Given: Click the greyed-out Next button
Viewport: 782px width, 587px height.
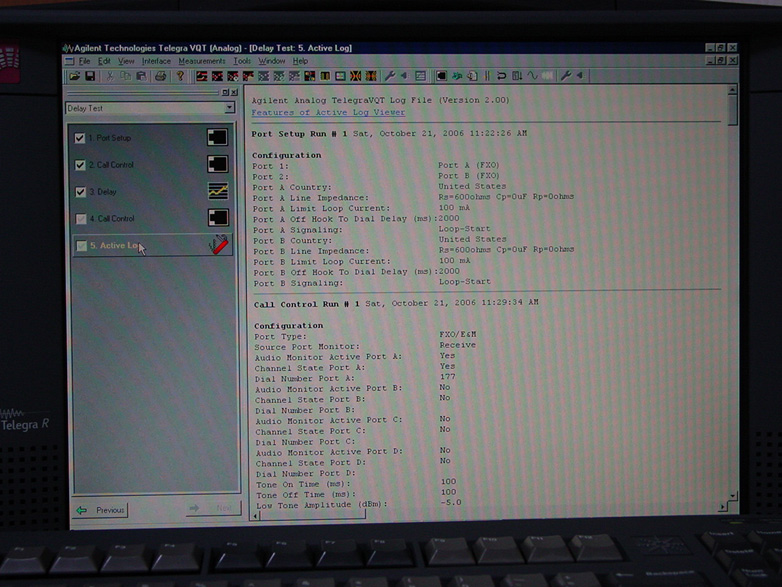Looking at the screenshot, I should pyautogui.click(x=213, y=508).
